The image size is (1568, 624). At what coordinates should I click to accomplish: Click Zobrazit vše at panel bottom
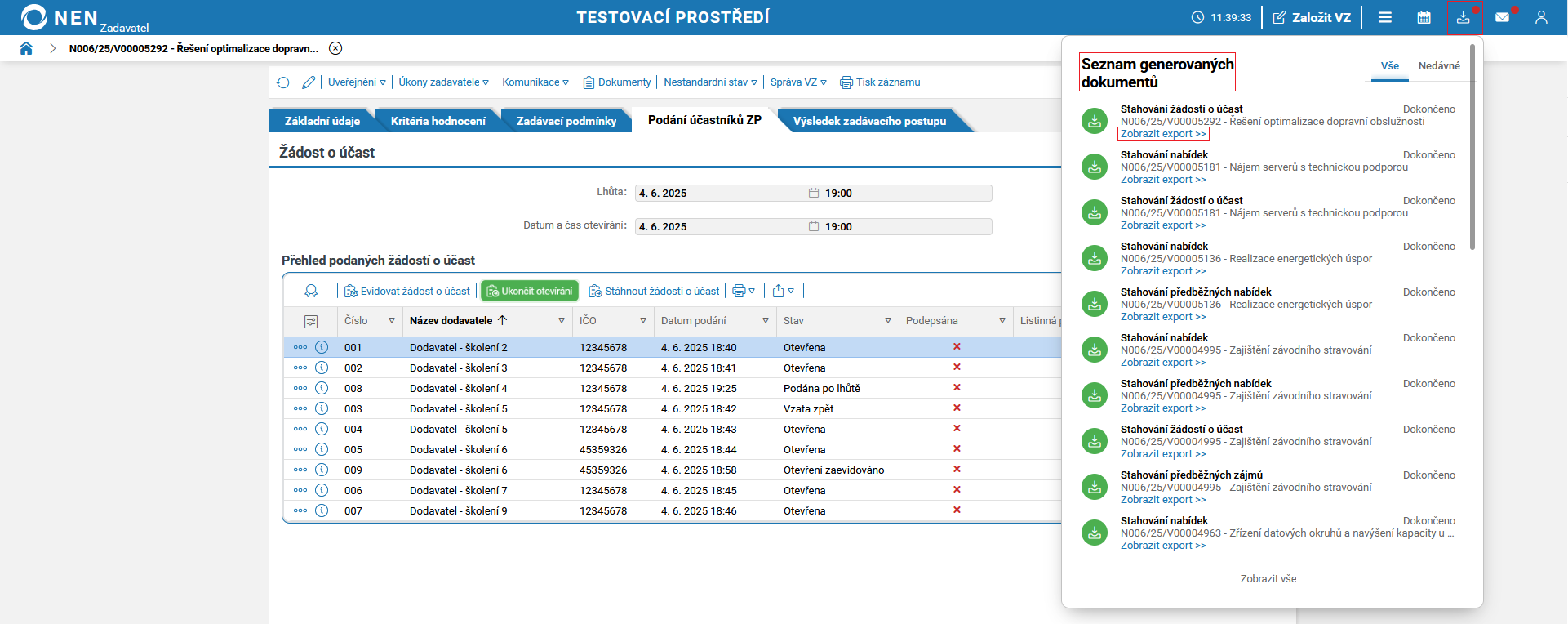(x=1268, y=579)
